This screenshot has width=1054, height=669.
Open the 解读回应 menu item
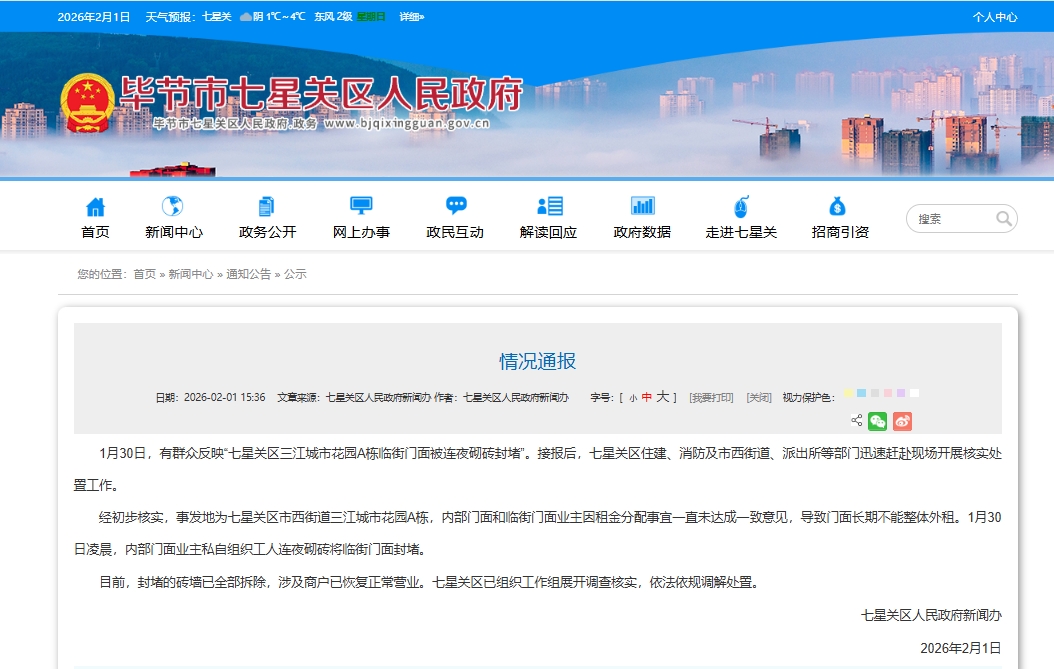point(548,232)
